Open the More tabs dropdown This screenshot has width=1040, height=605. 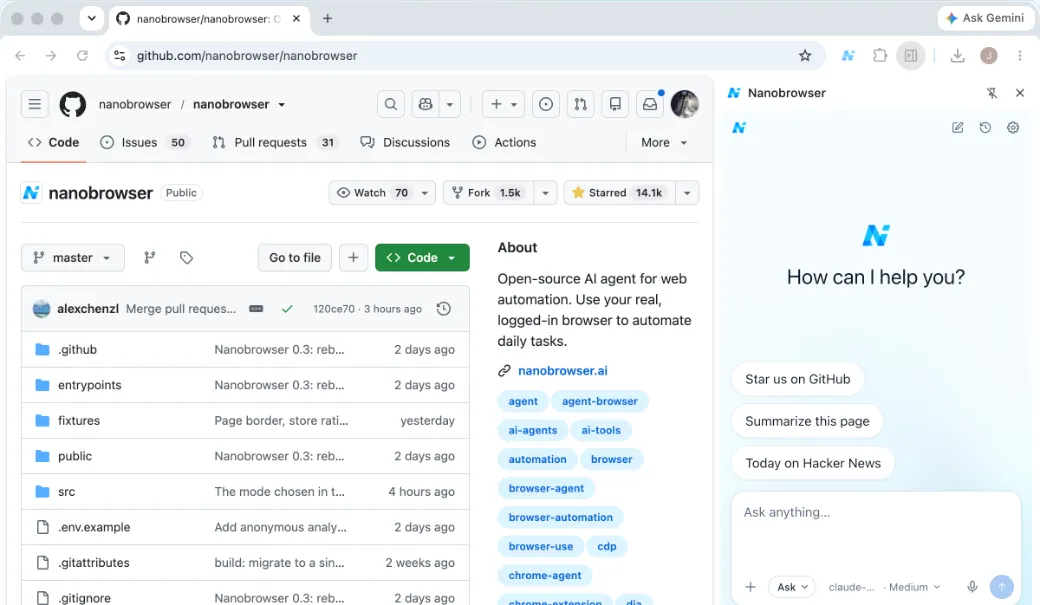[x=664, y=142]
